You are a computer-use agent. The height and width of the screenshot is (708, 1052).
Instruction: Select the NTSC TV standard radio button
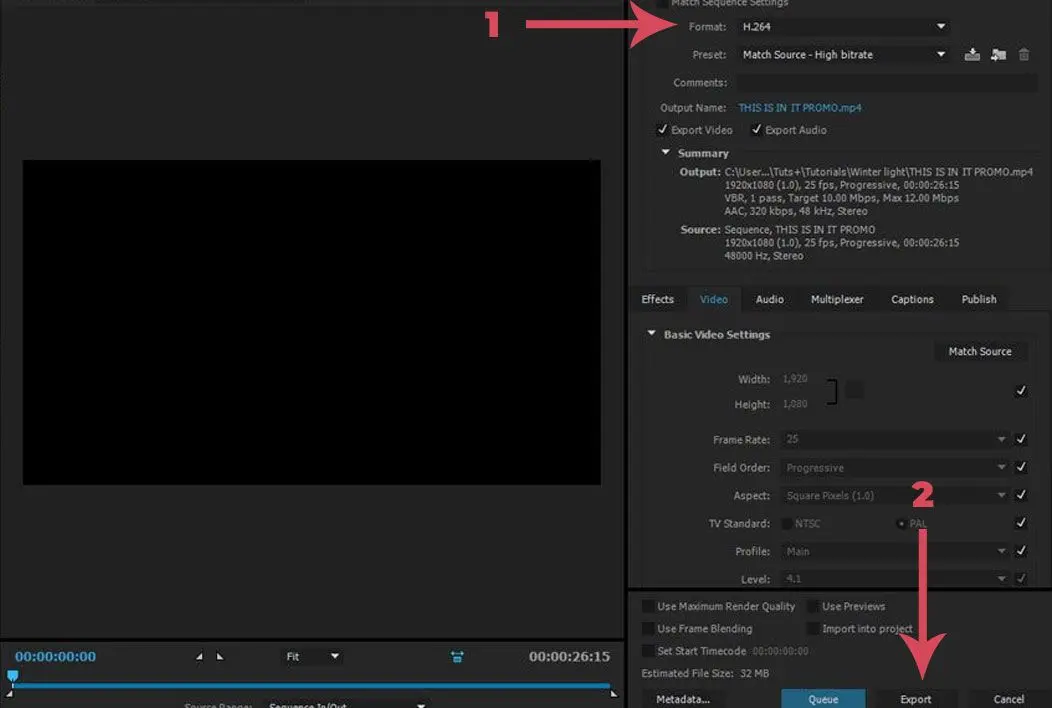[x=787, y=523]
